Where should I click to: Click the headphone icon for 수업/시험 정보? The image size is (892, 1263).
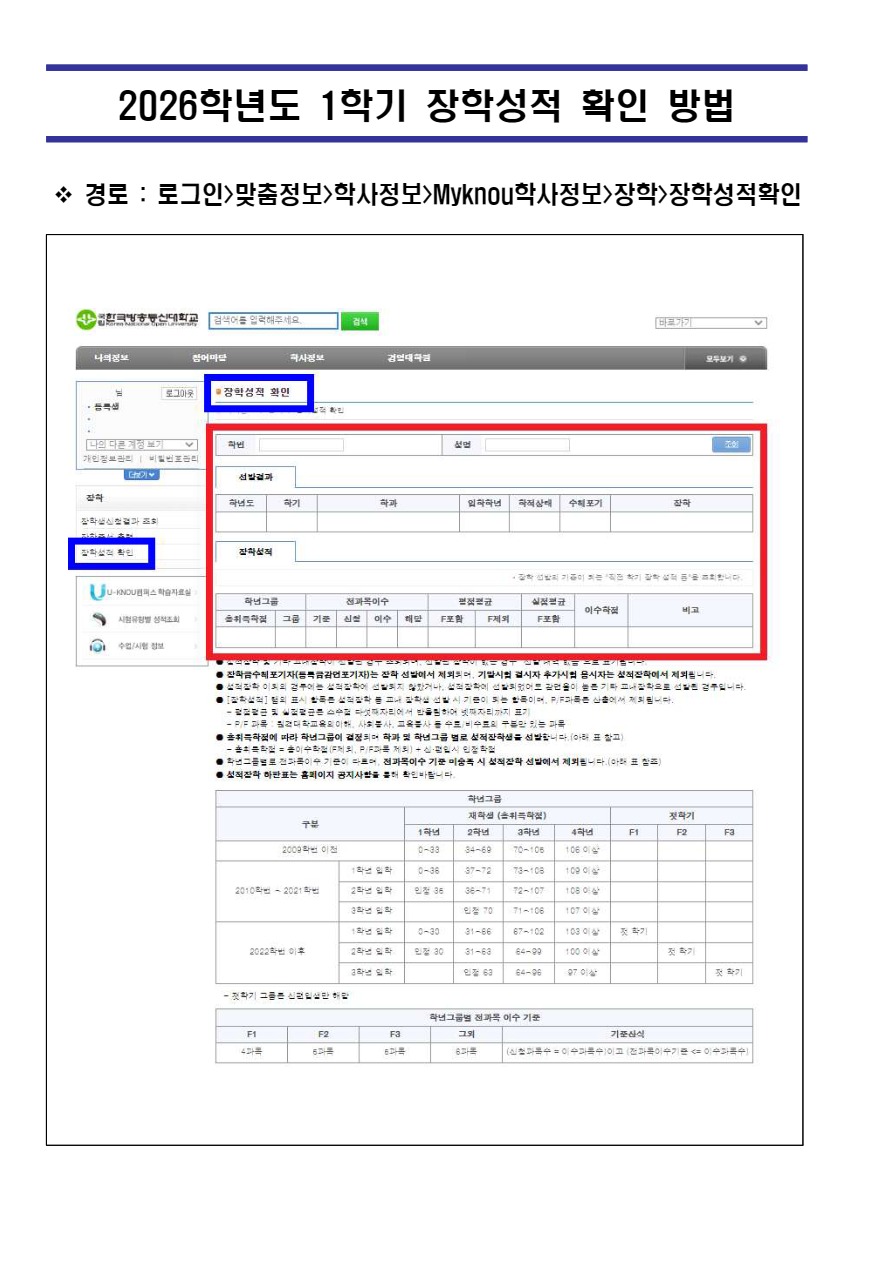98,645
